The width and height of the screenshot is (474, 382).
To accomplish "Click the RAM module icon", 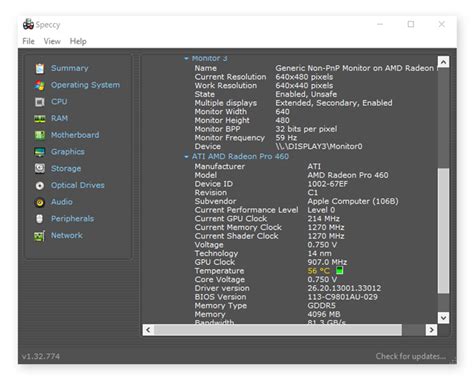I will click(x=40, y=119).
